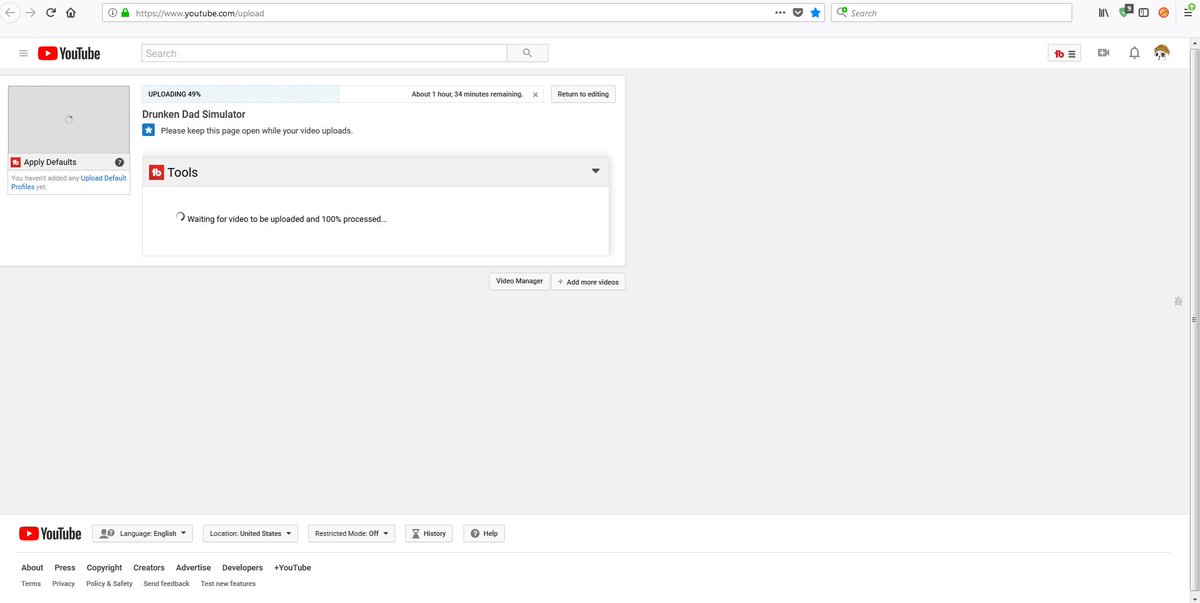
Task: Click Test new features footer link
Action: [228, 584]
